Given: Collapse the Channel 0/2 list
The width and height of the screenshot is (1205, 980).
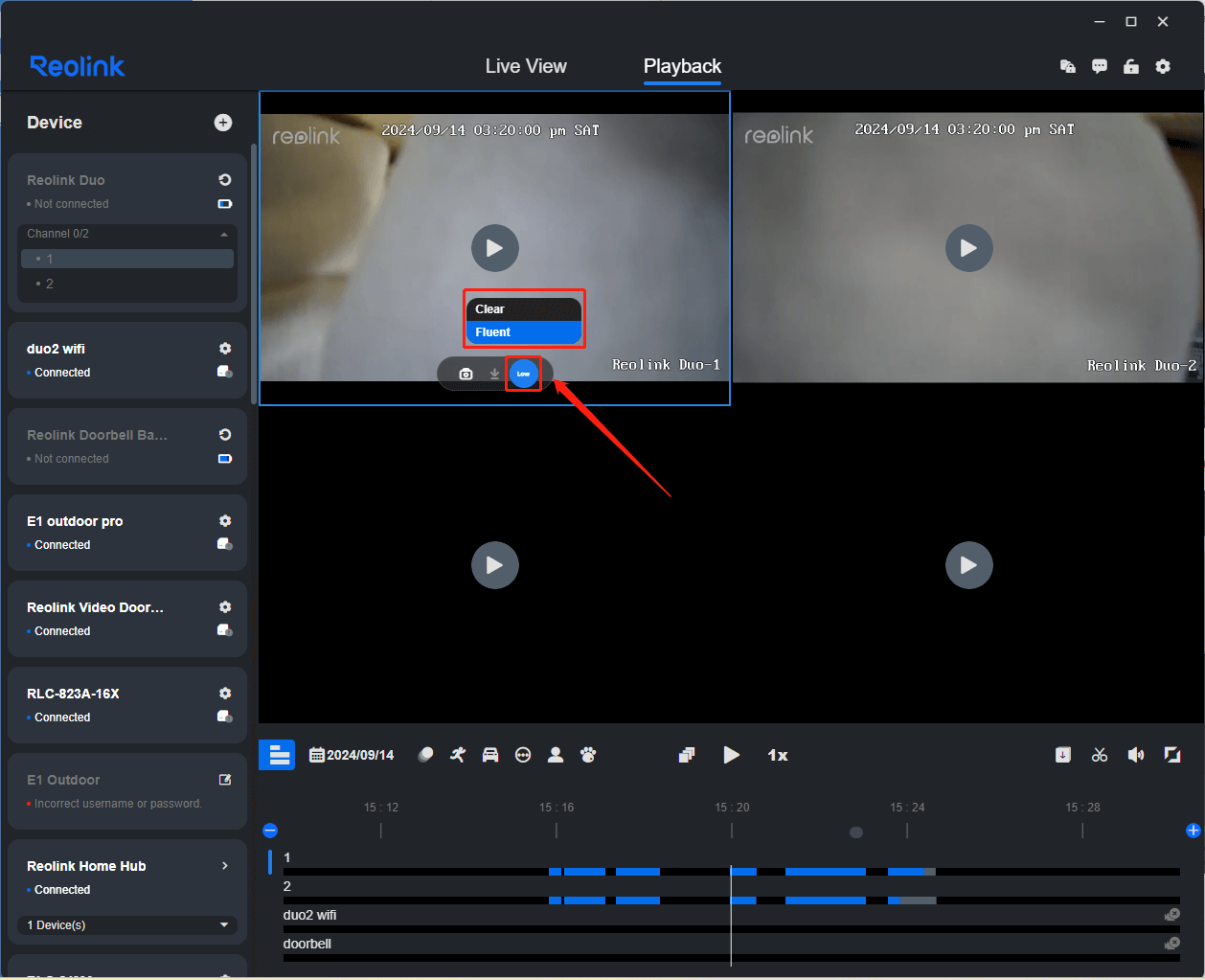Looking at the screenshot, I should click(224, 234).
